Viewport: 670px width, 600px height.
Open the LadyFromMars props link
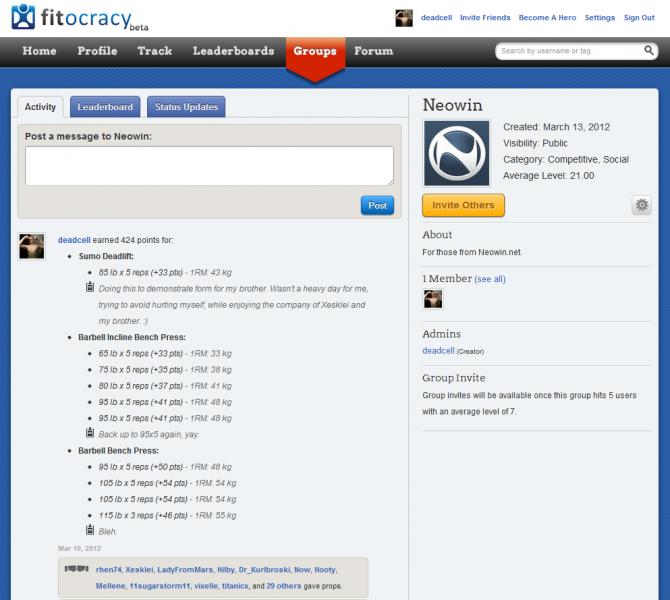(x=185, y=570)
